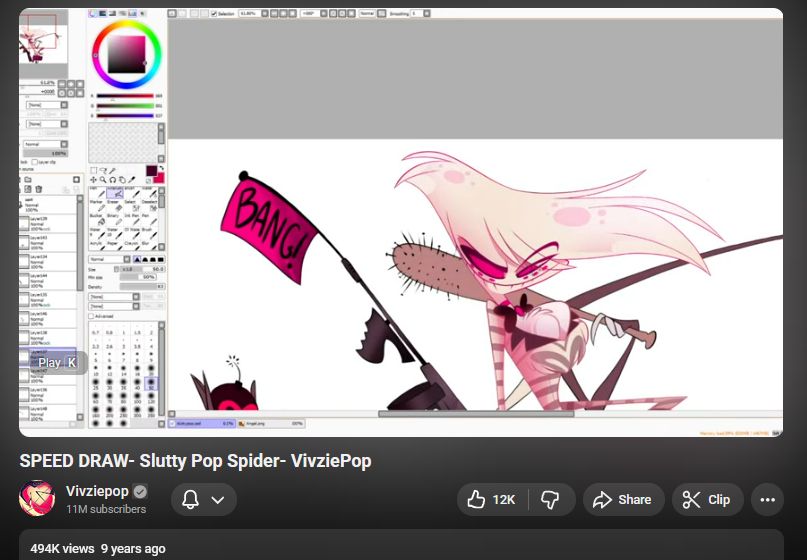Screen dimensions: 807x560
Task: Click the saturation square inside the color wheel
Action: tap(127, 55)
